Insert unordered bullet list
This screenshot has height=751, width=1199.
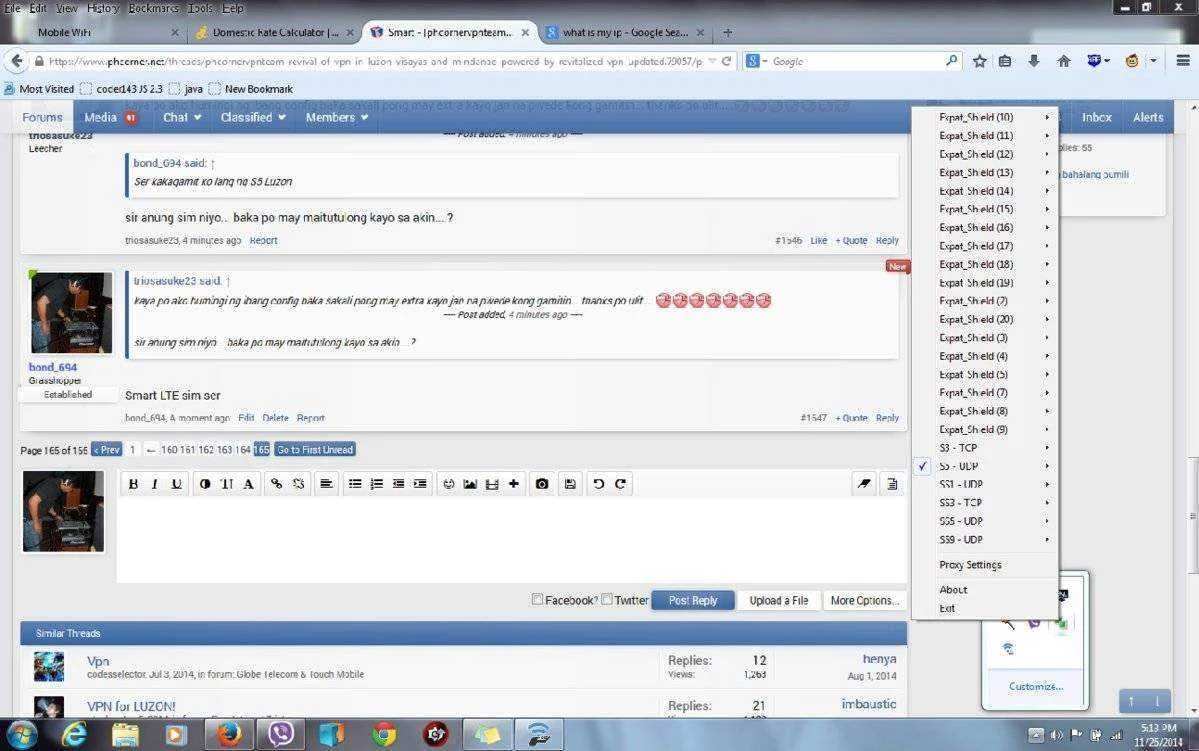(355, 484)
